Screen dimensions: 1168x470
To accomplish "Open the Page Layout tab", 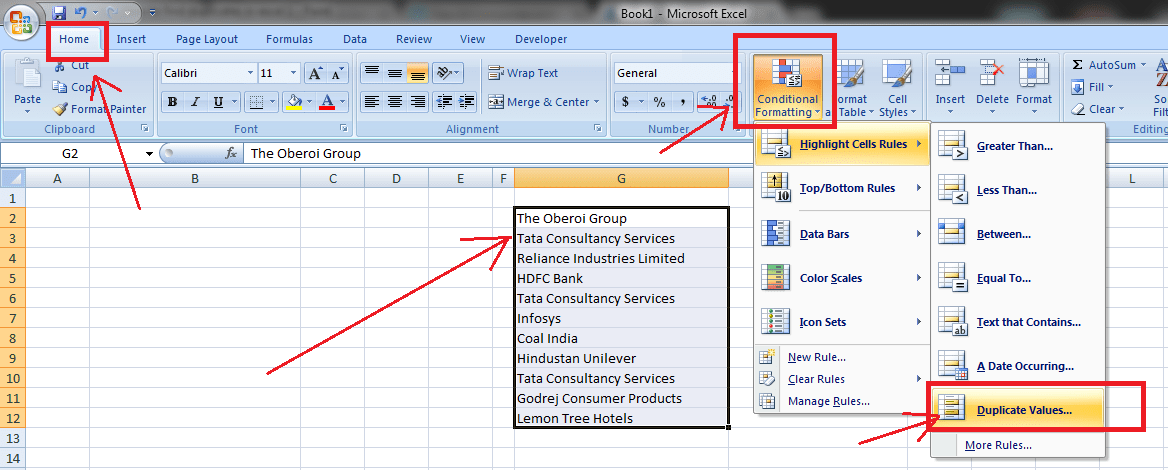I will click(207, 39).
